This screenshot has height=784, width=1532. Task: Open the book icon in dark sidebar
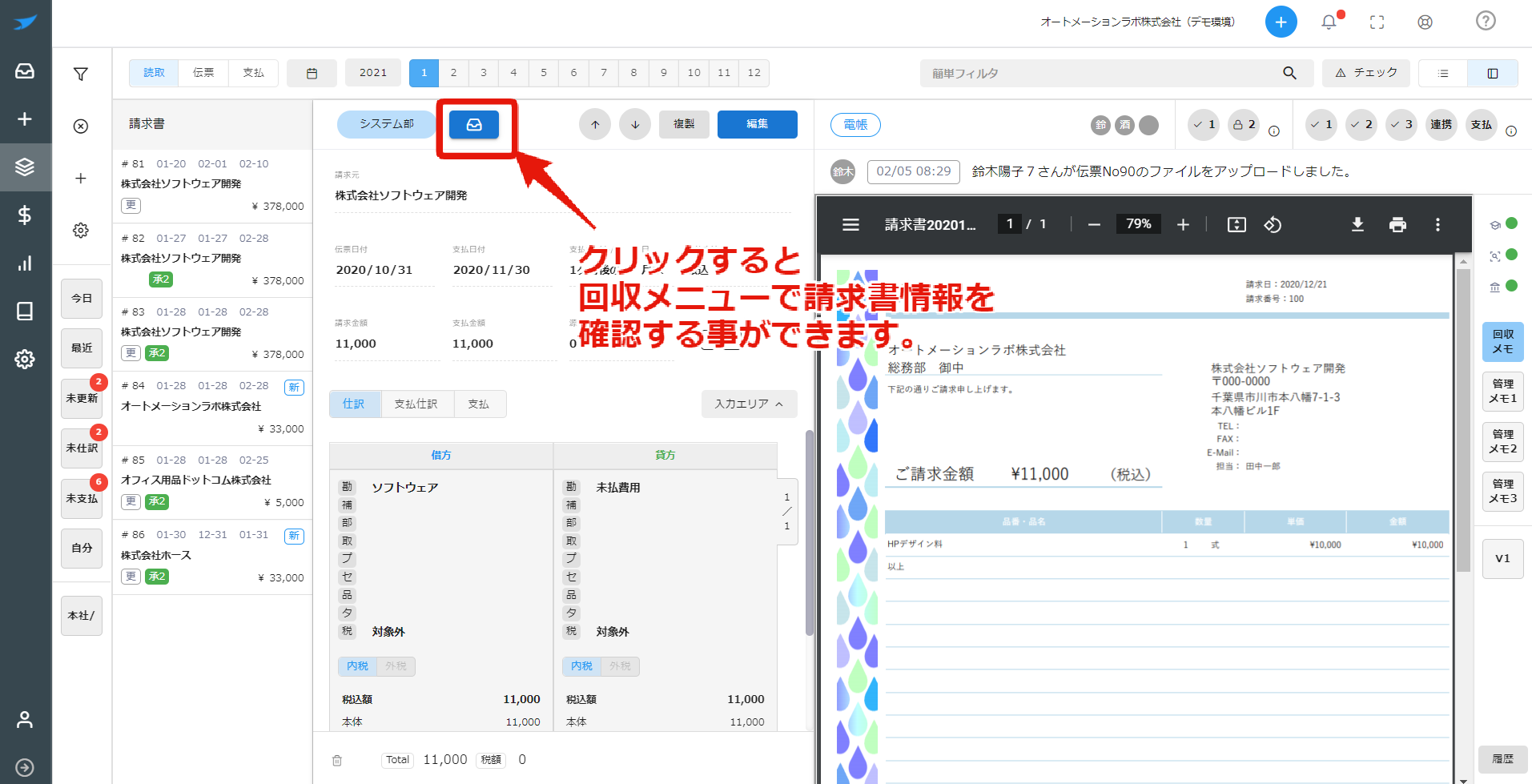25,311
